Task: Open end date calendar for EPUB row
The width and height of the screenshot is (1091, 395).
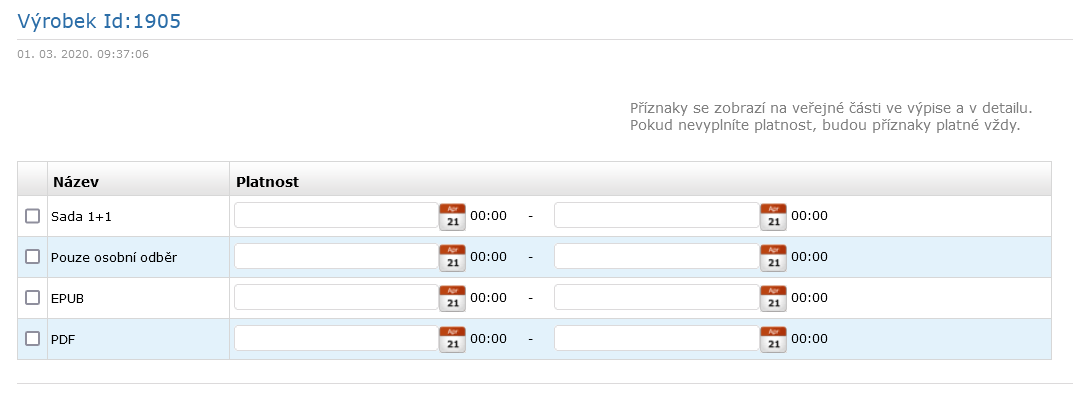Action: coord(773,298)
